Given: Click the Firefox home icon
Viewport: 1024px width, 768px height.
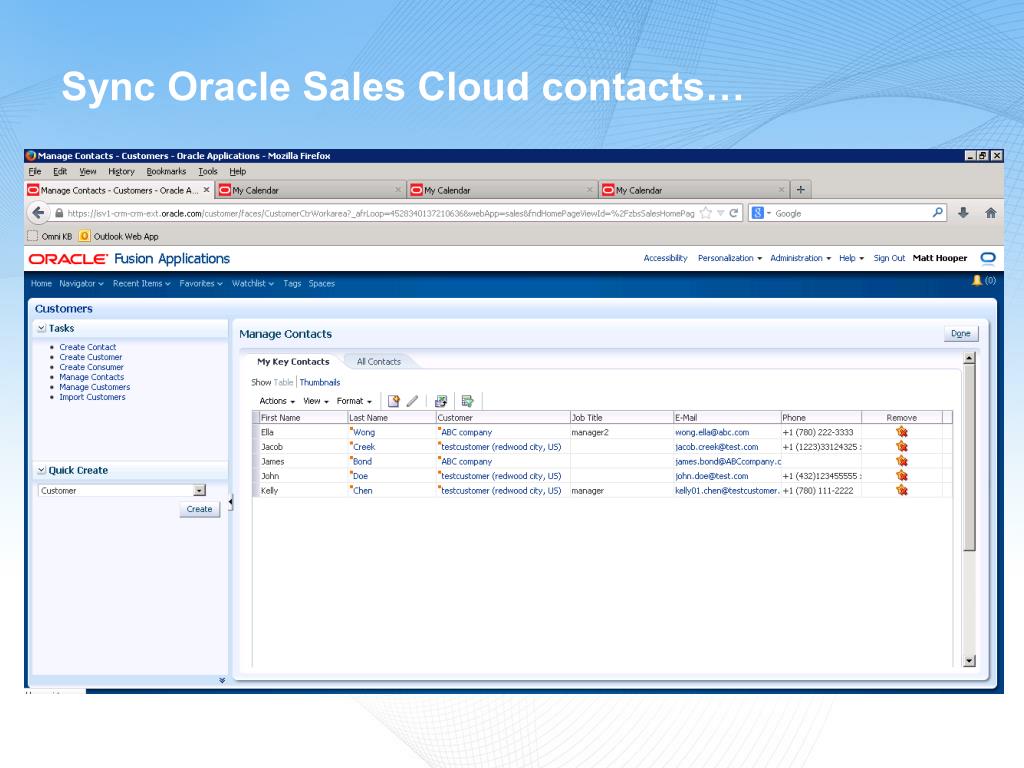Looking at the screenshot, I should click(990, 213).
